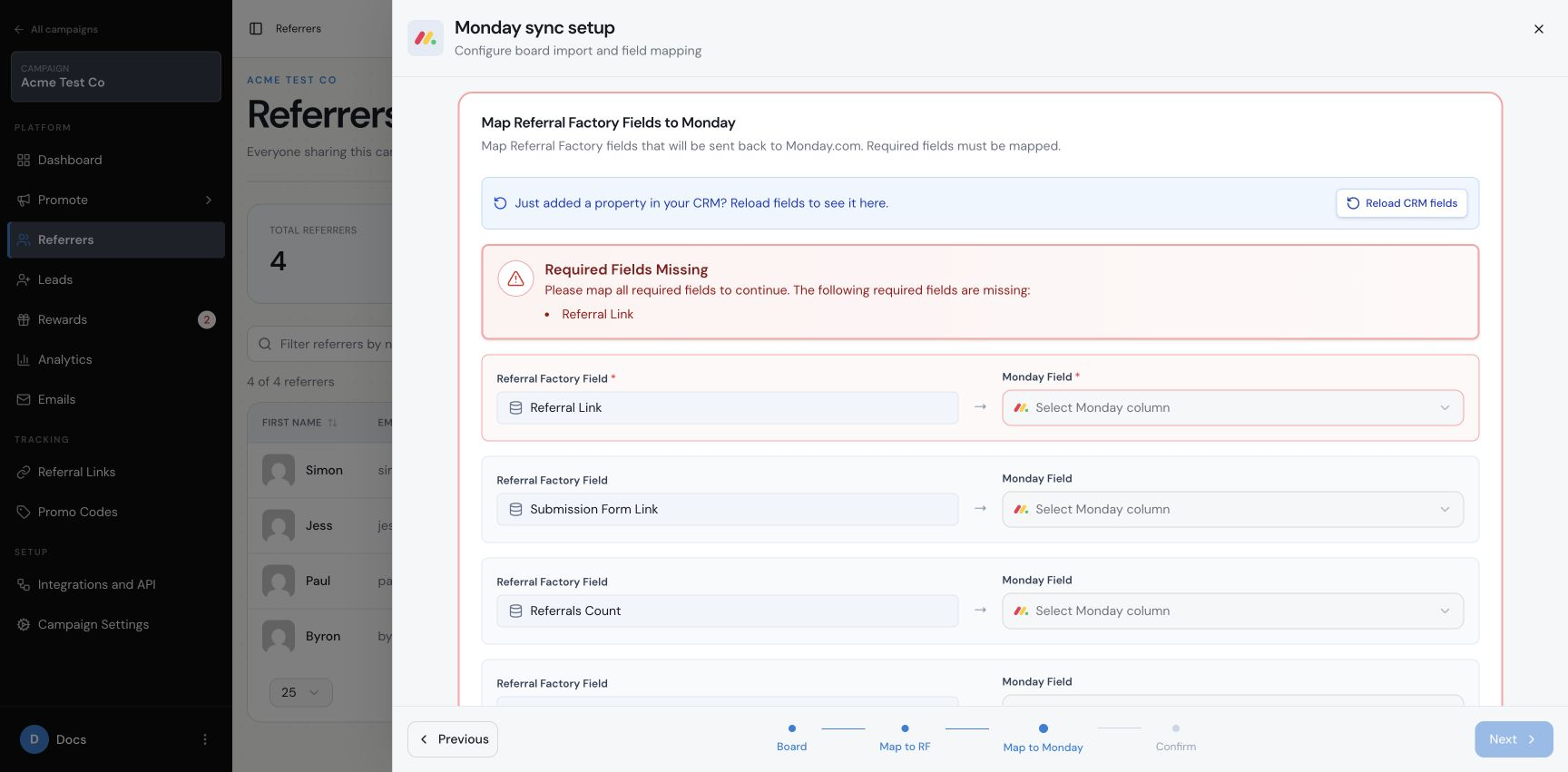Go back to All campaigns
The height and width of the screenshot is (772, 1568).
[x=56, y=29]
